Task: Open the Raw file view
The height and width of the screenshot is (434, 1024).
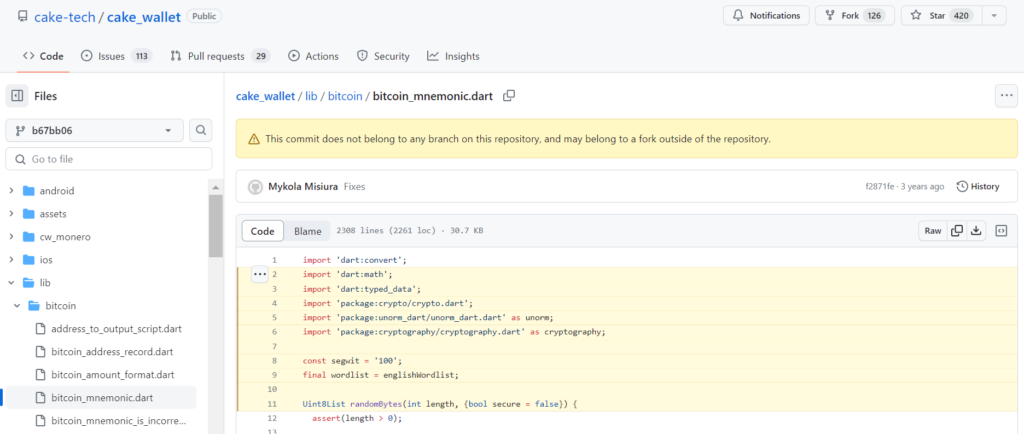Action: coord(933,231)
